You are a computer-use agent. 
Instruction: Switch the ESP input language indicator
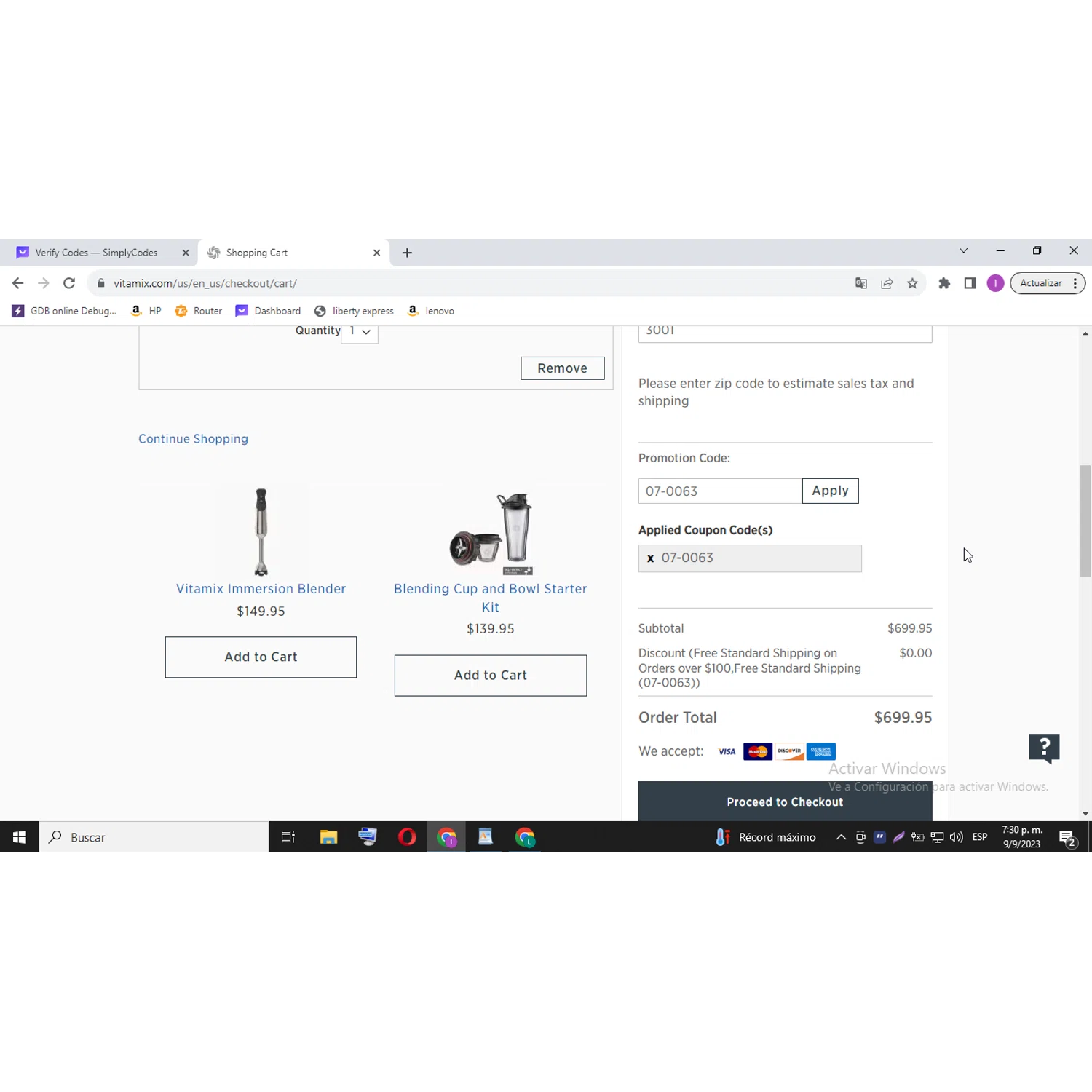pyautogui.click(x=980, y=837)
